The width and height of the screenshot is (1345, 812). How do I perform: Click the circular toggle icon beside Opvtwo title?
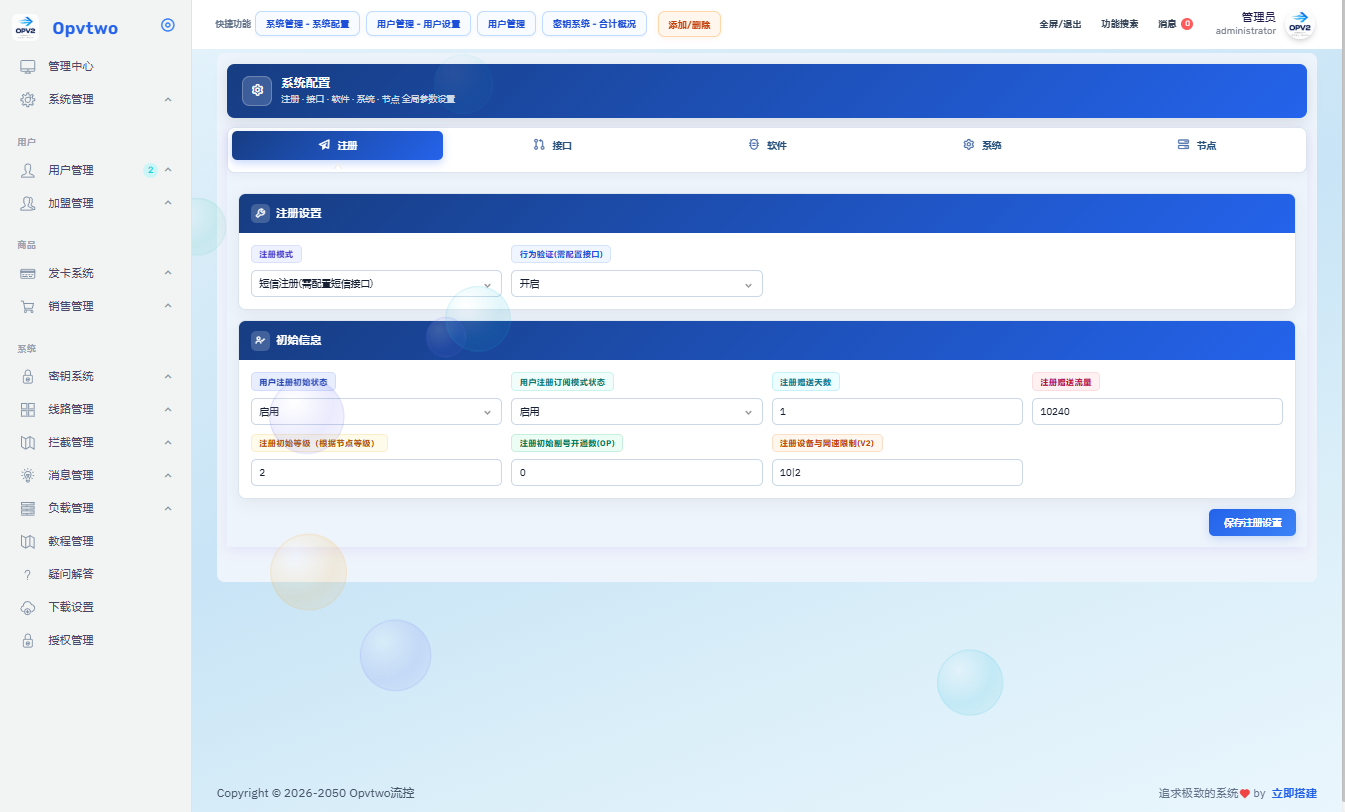[168, 26]
